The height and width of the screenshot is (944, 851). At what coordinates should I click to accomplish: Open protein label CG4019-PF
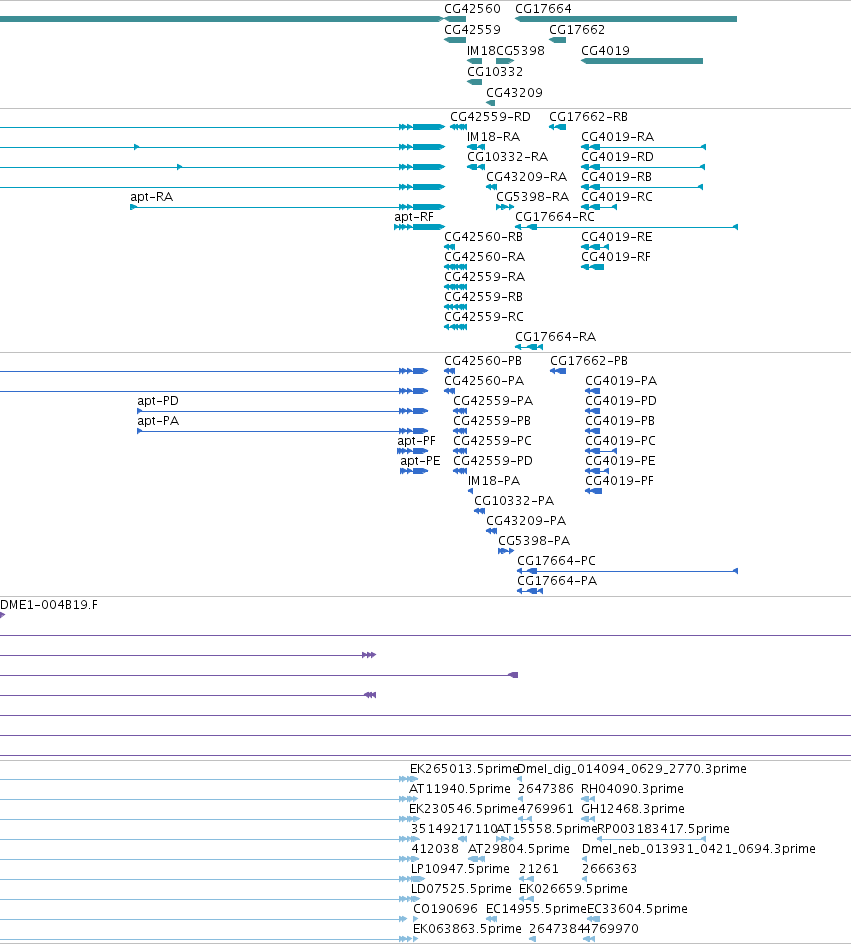click(619, 481)
